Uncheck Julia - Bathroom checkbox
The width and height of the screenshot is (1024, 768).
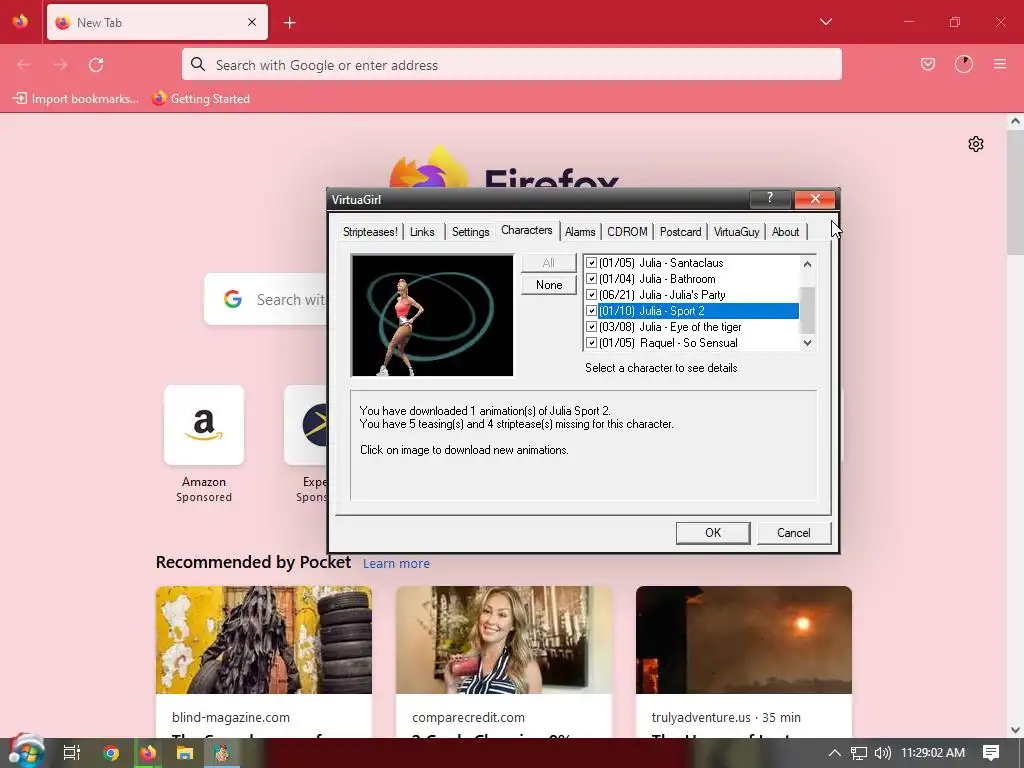[x=591, y=279]
